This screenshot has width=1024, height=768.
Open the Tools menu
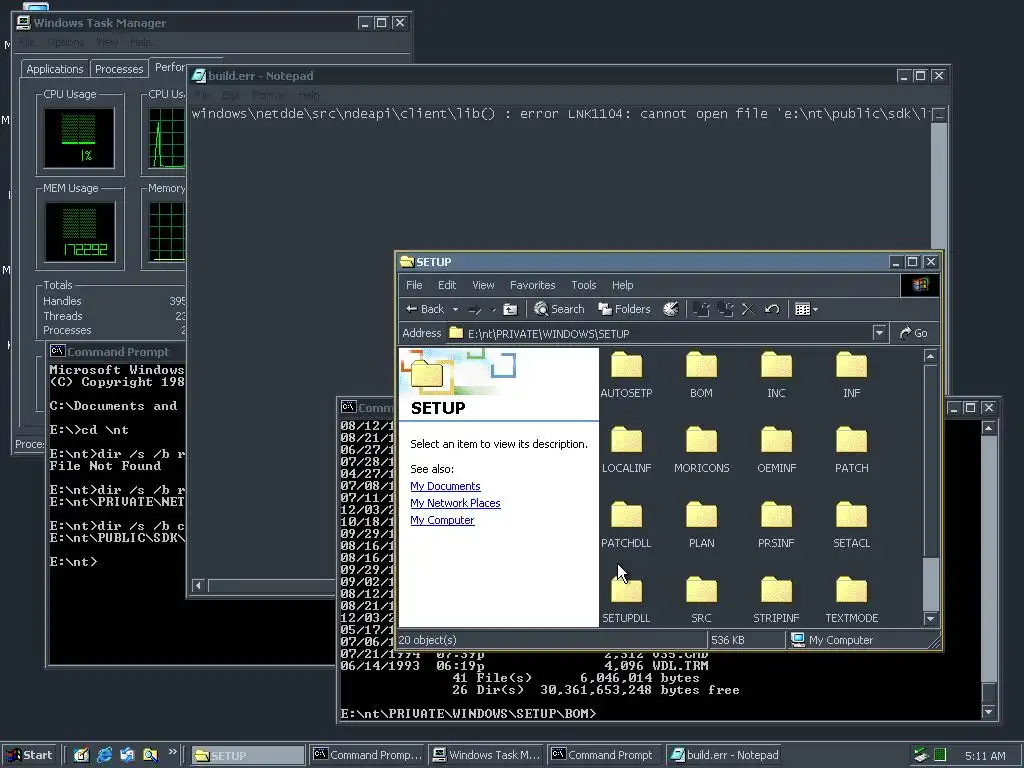pyautogui.click(x=583, y=285)
